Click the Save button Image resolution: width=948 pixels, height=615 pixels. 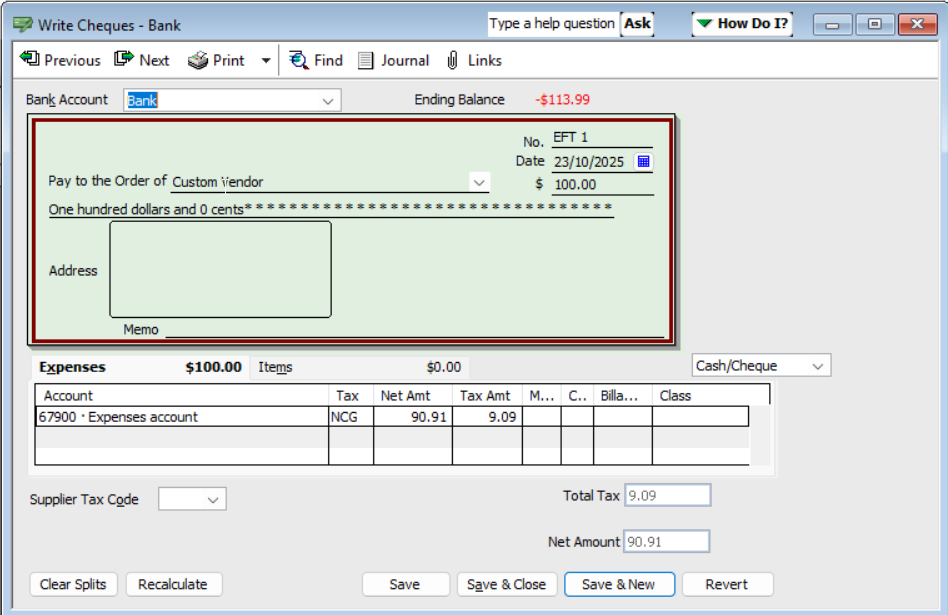(x=405, y=584)
